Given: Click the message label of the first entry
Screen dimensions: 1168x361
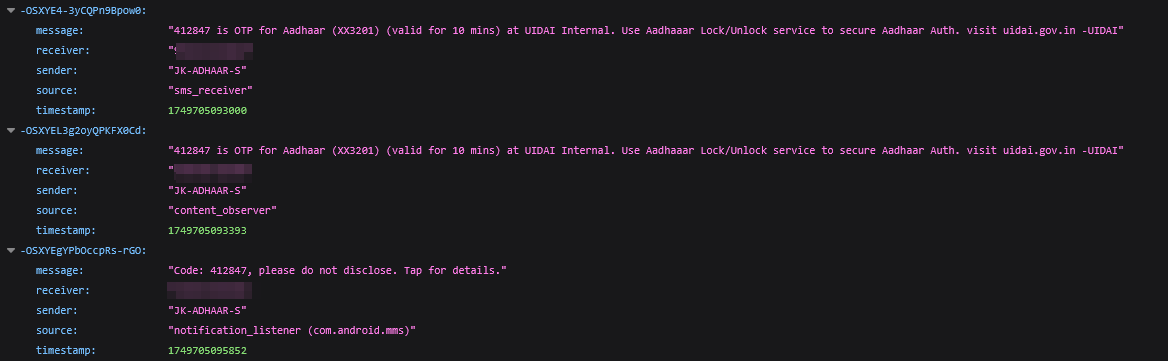Looking at the screenshot, I should (60, 31).
